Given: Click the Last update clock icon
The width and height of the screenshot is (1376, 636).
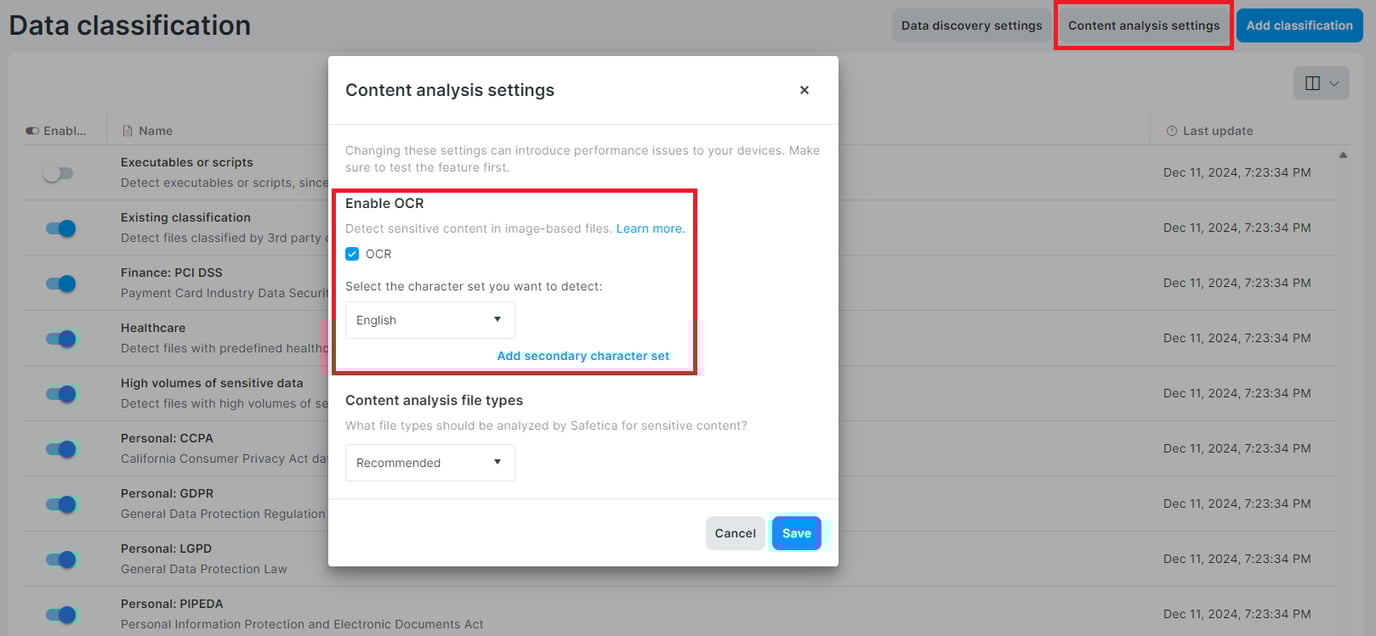Looking at the screenshot, I should click(1172, 131).
